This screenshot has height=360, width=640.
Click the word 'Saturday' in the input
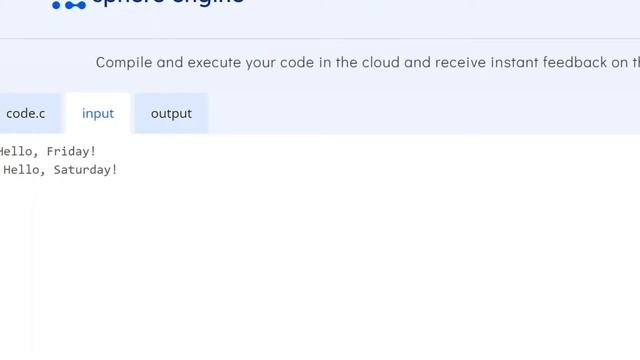82,170
